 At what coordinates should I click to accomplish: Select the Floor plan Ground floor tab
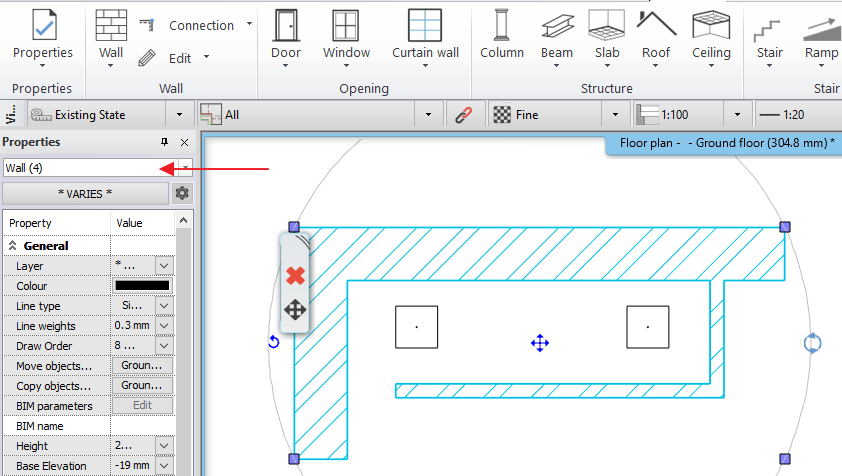tap(726, 143)
